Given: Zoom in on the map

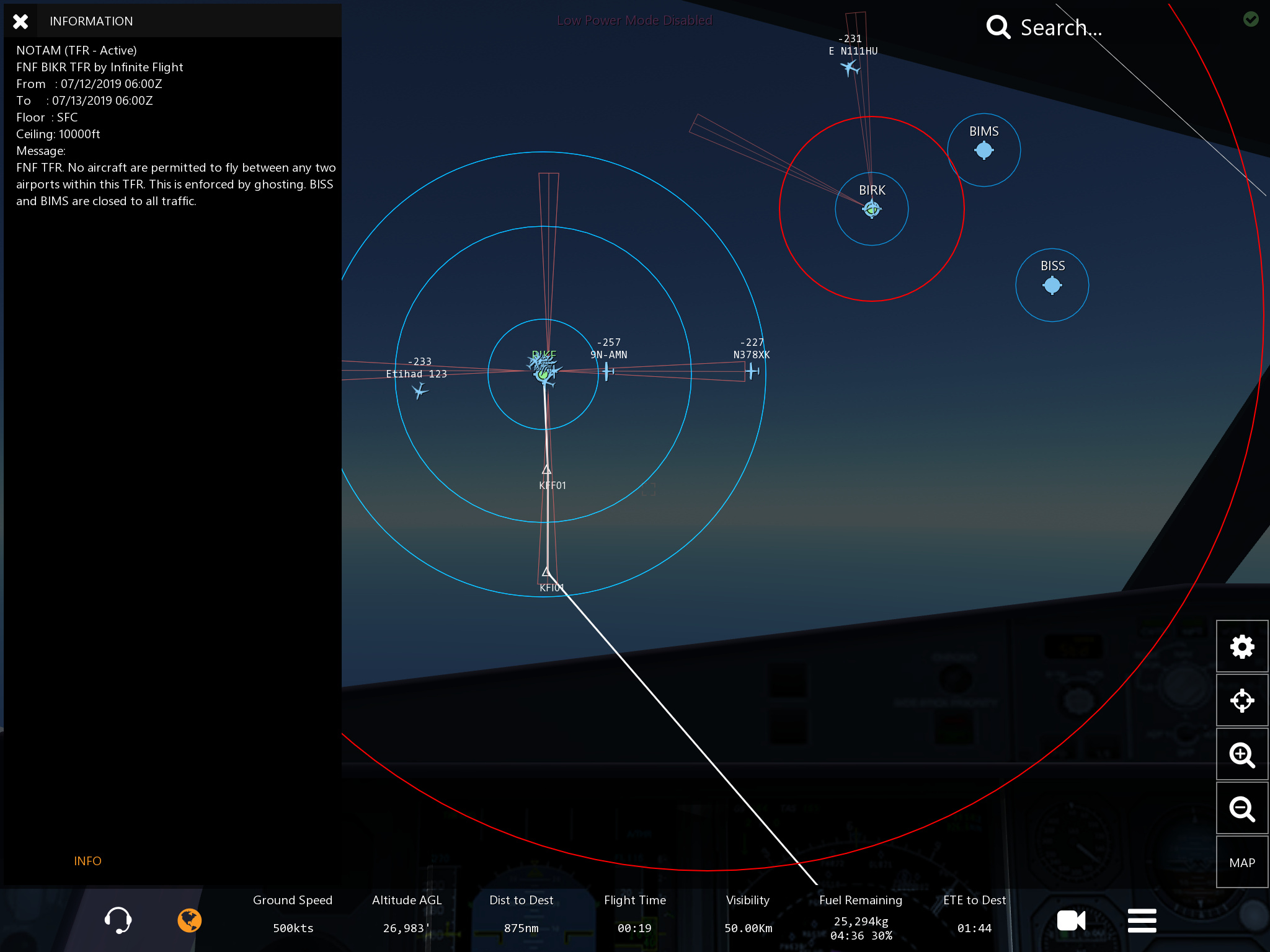Looking at the screenshot, I should click(1241, 755).
